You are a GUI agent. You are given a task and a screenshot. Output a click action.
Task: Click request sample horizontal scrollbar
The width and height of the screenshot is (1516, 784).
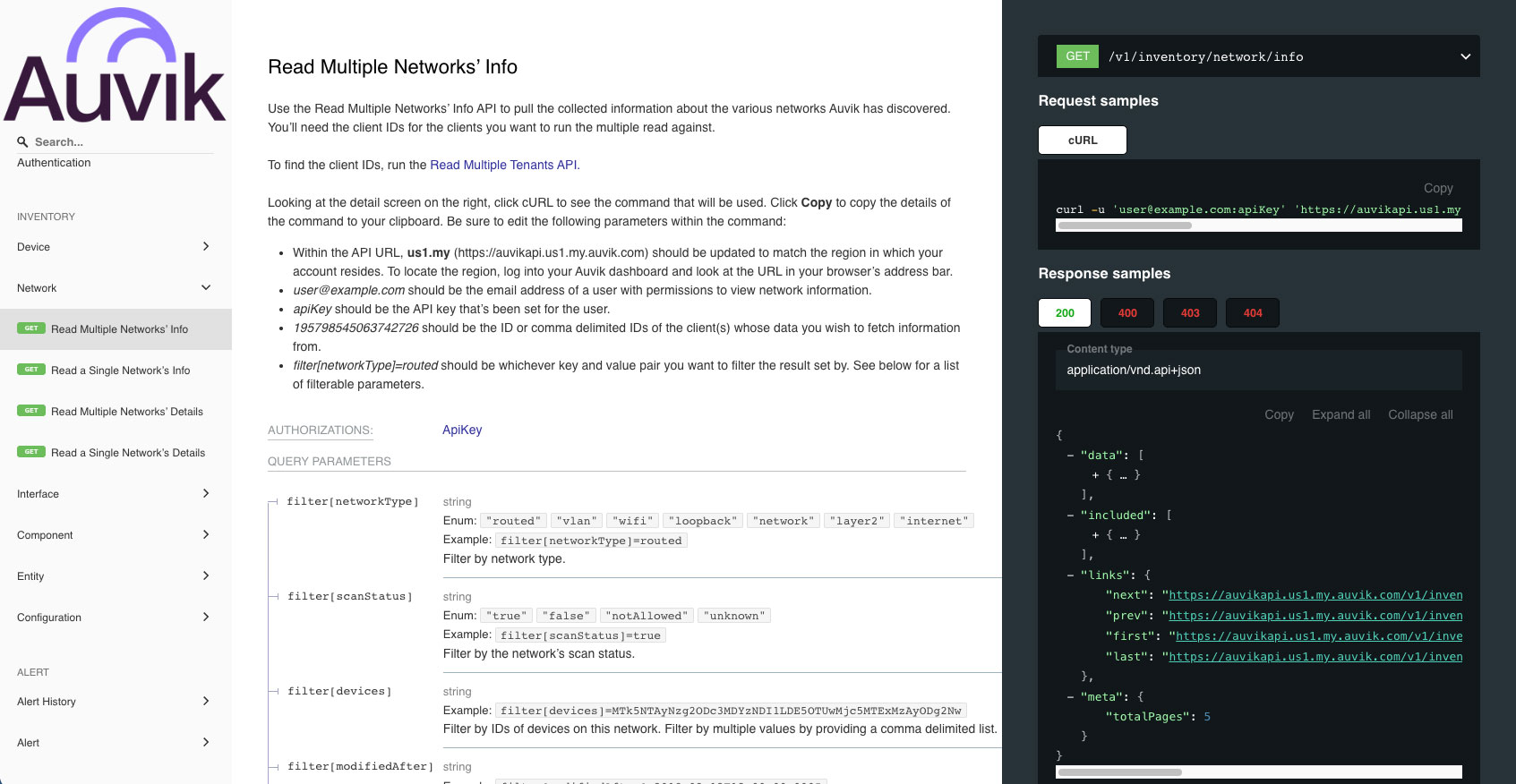pyautogui.click(x=1125, y=226)
